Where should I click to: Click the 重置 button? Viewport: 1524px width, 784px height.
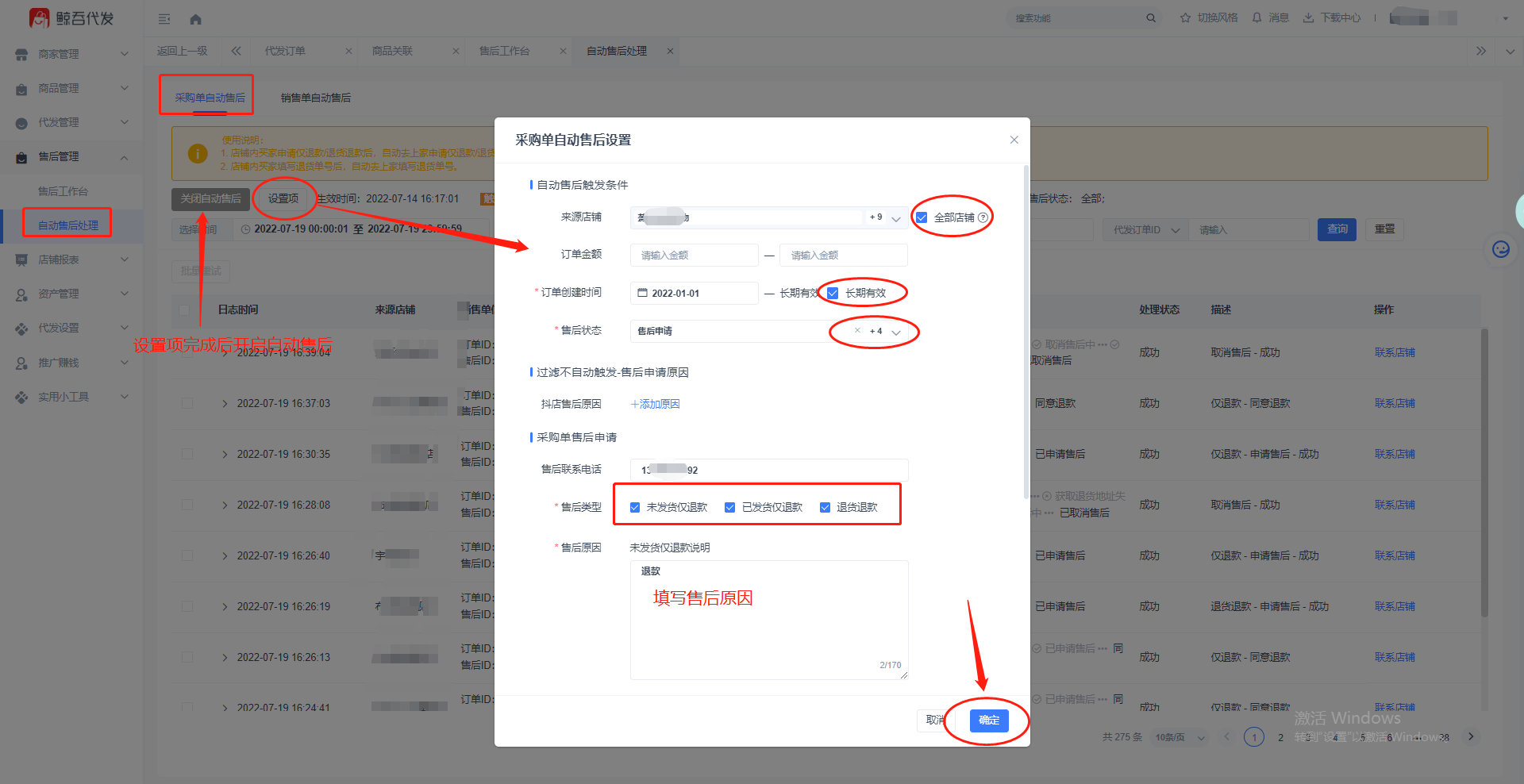(1384, 229)
